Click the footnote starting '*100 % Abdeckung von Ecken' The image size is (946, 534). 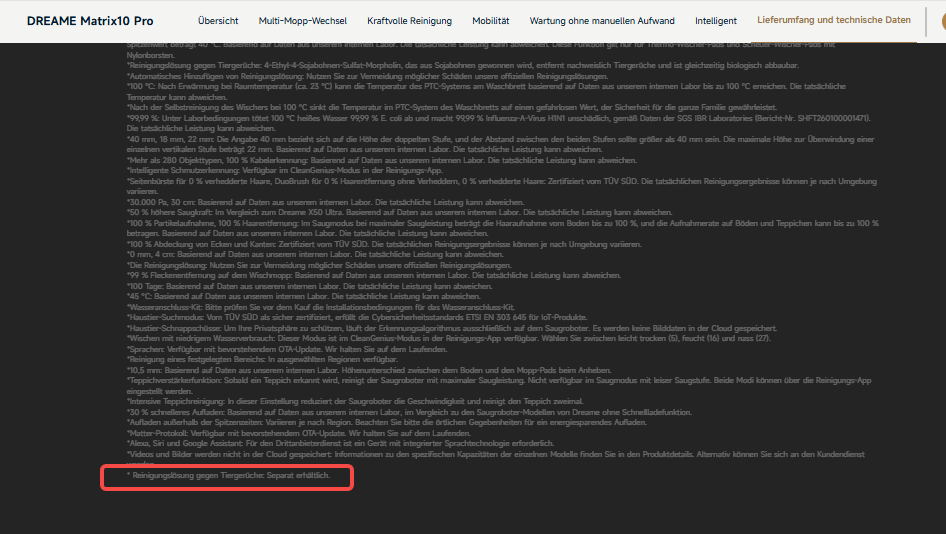[x=384, y=244]
